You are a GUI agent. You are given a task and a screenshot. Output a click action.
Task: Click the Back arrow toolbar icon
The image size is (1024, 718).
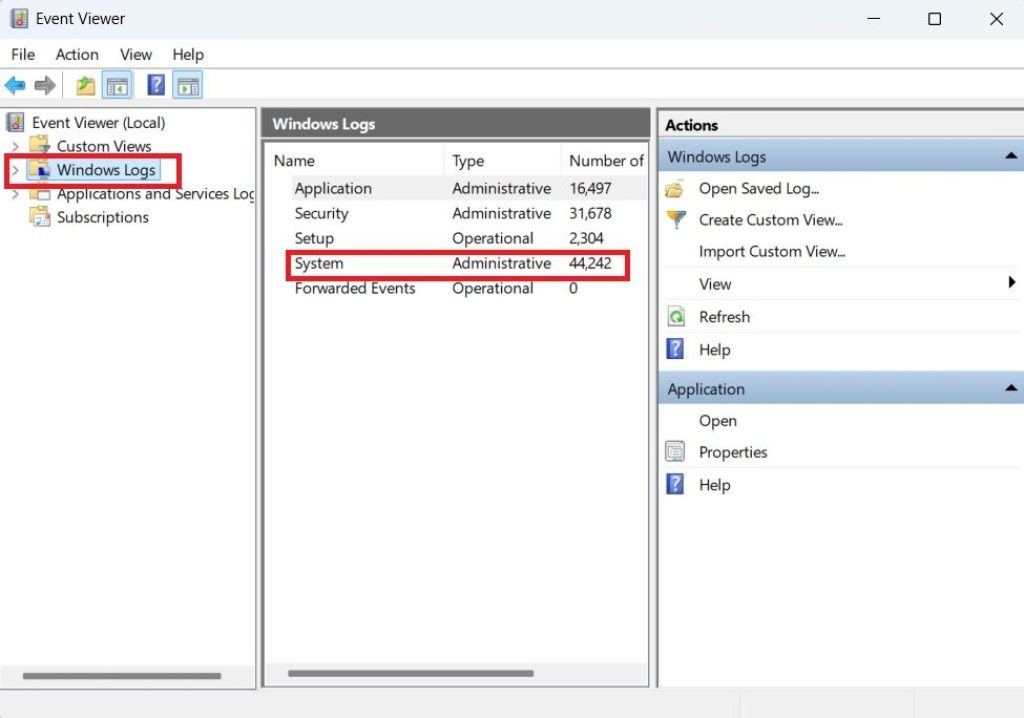(15, 86)
